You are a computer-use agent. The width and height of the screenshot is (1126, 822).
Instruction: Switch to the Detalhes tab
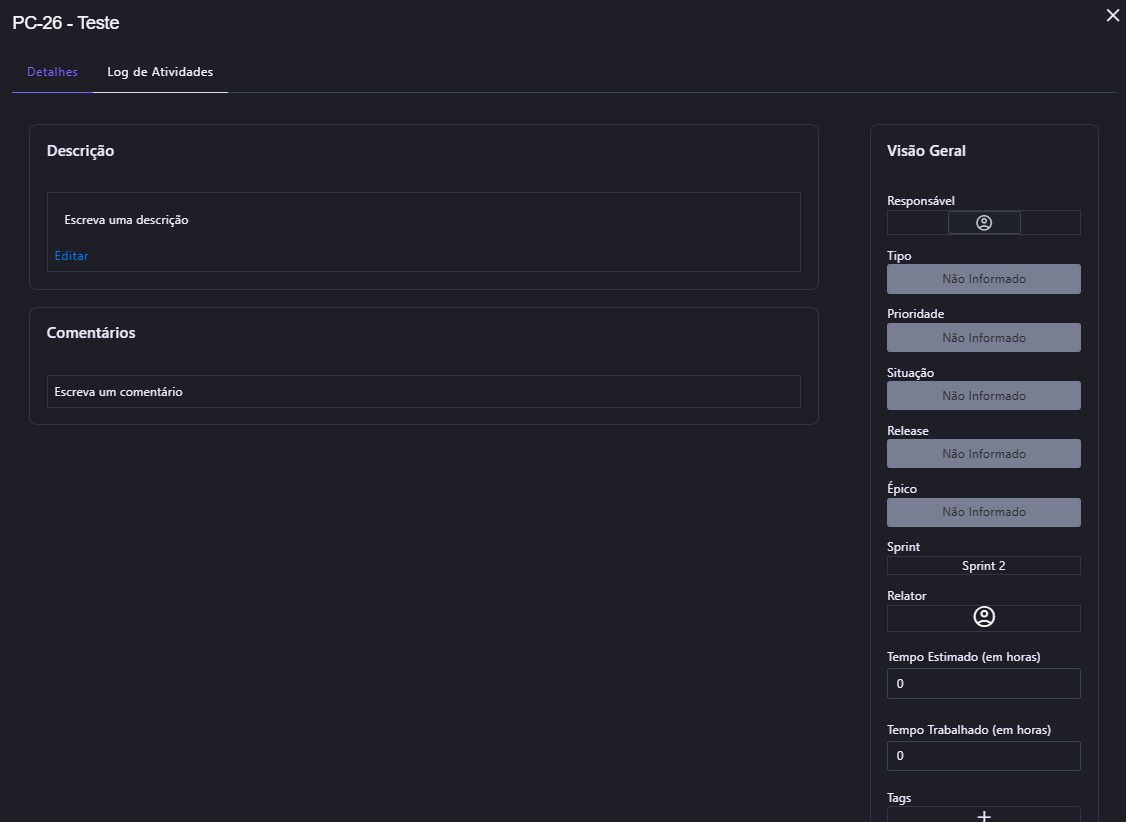[x=52, y=72]
